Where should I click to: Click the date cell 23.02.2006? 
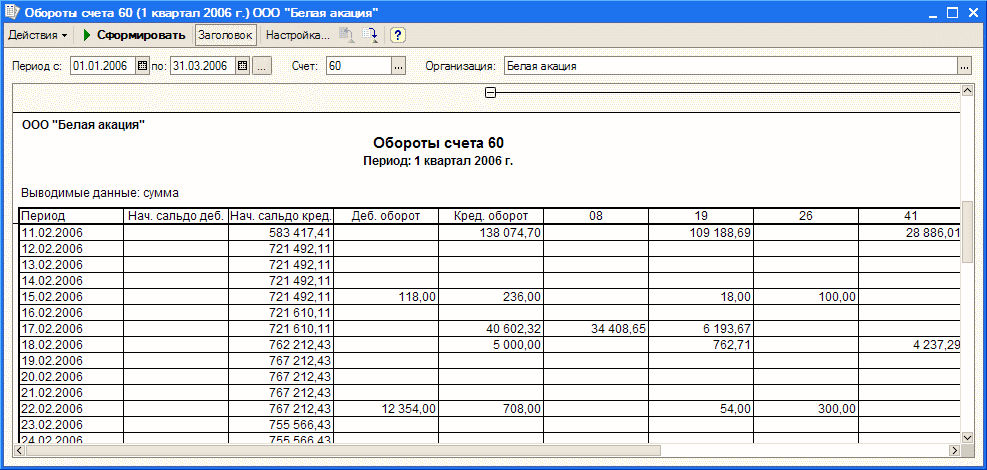[x=70, y=425]
